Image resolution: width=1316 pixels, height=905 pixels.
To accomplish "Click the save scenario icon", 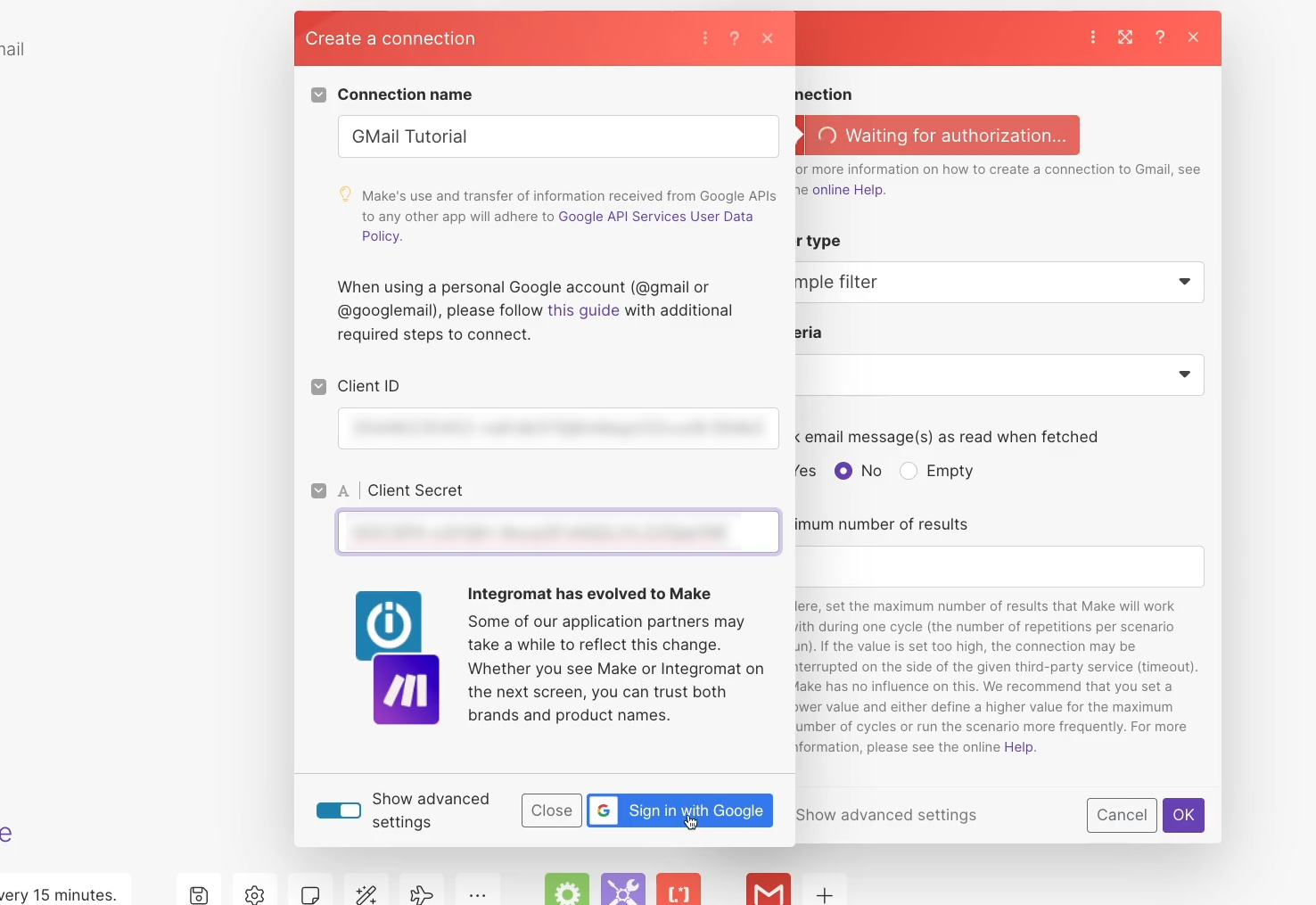I will point(199,894).
